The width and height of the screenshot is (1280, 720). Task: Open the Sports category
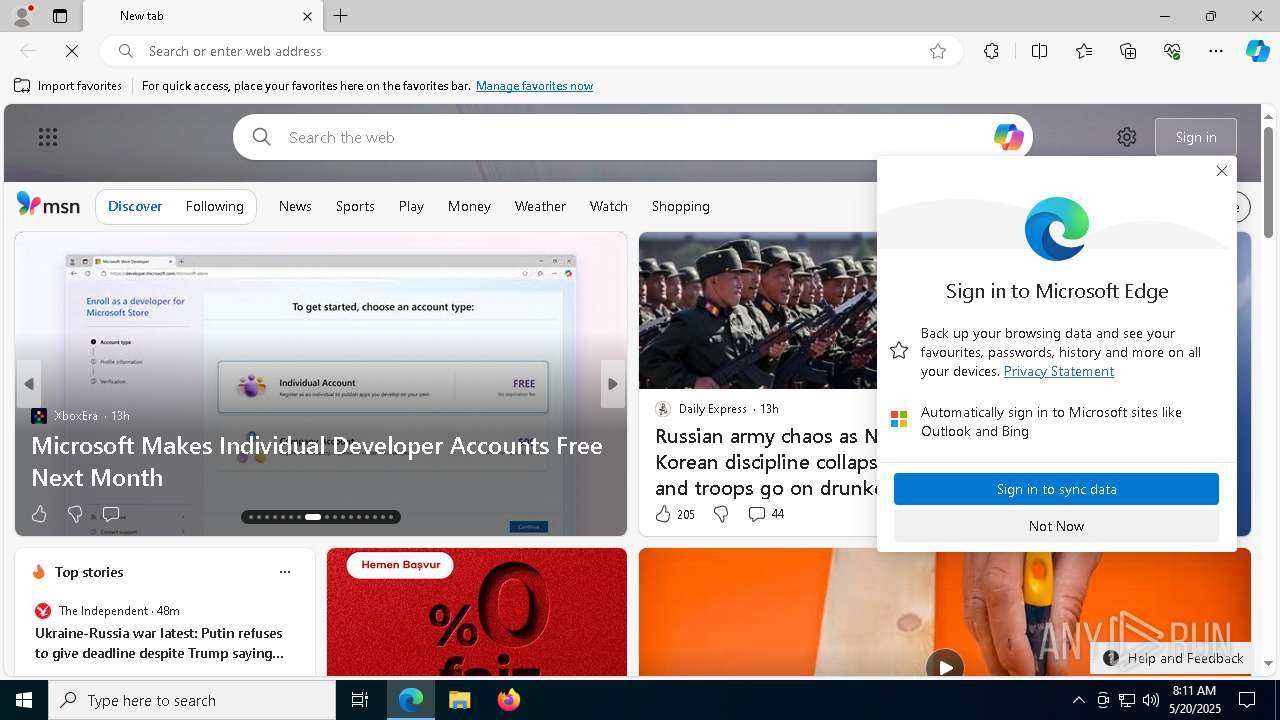click(x=355, y=206)
